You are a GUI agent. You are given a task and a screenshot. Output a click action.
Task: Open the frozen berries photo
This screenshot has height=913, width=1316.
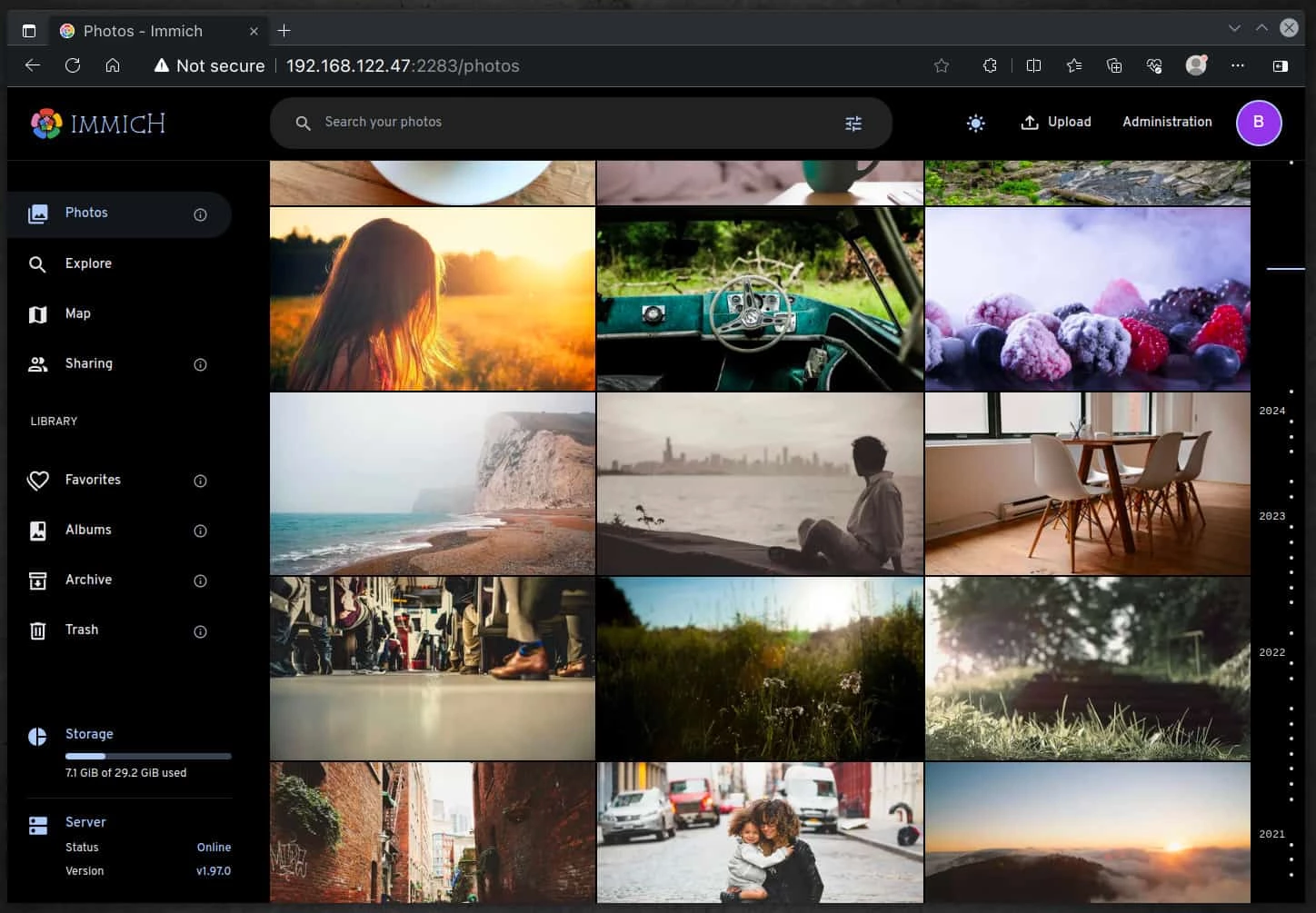pos(1088,299)
